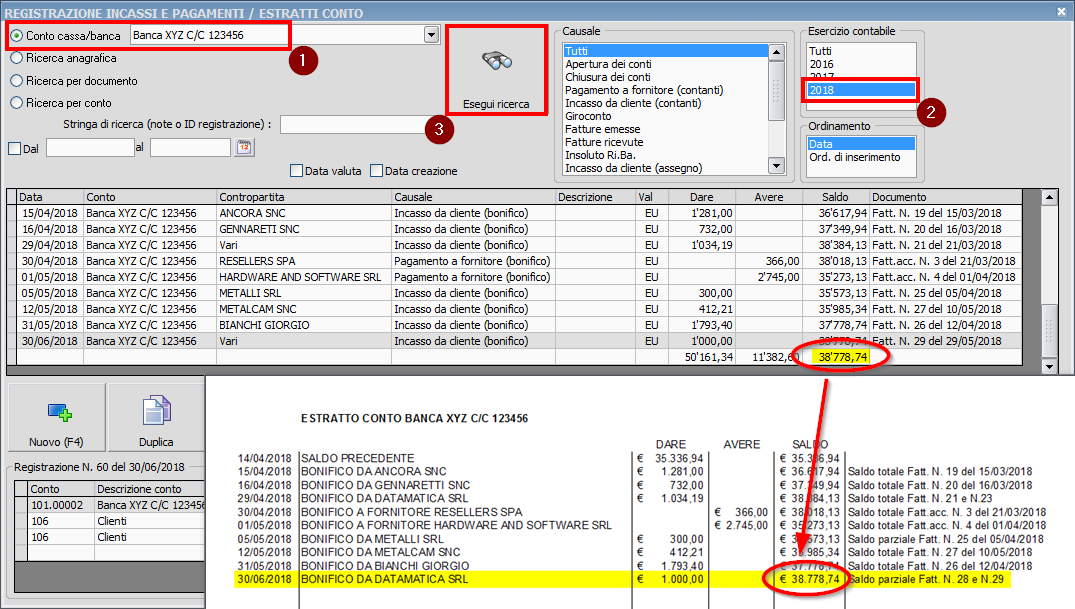Click the Documento column header

click(945, 197)
